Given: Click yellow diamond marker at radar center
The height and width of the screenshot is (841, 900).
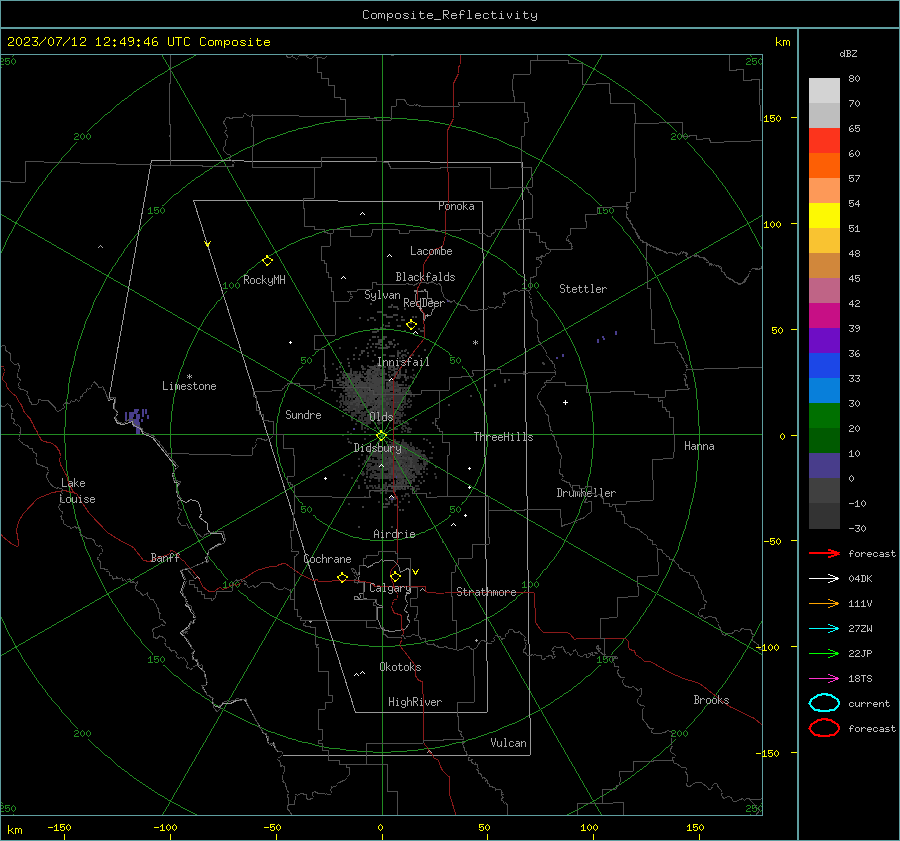Looking at the screenshot, I should coord(381,436).
